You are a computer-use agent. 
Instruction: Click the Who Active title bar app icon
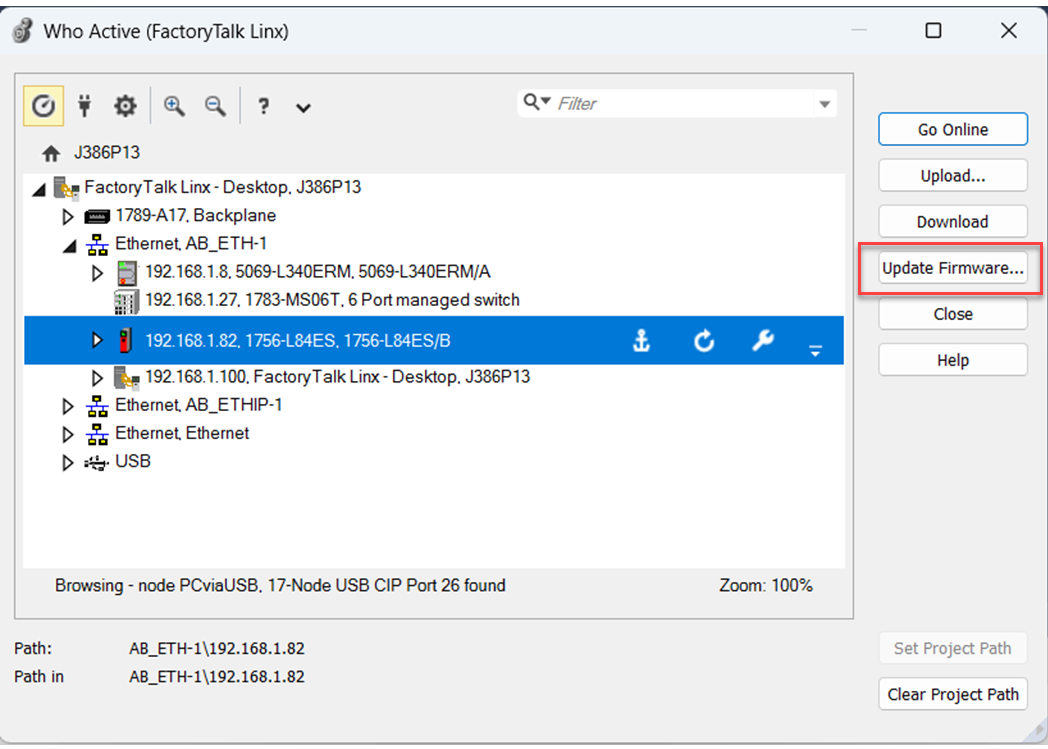[x=23, y=31]
